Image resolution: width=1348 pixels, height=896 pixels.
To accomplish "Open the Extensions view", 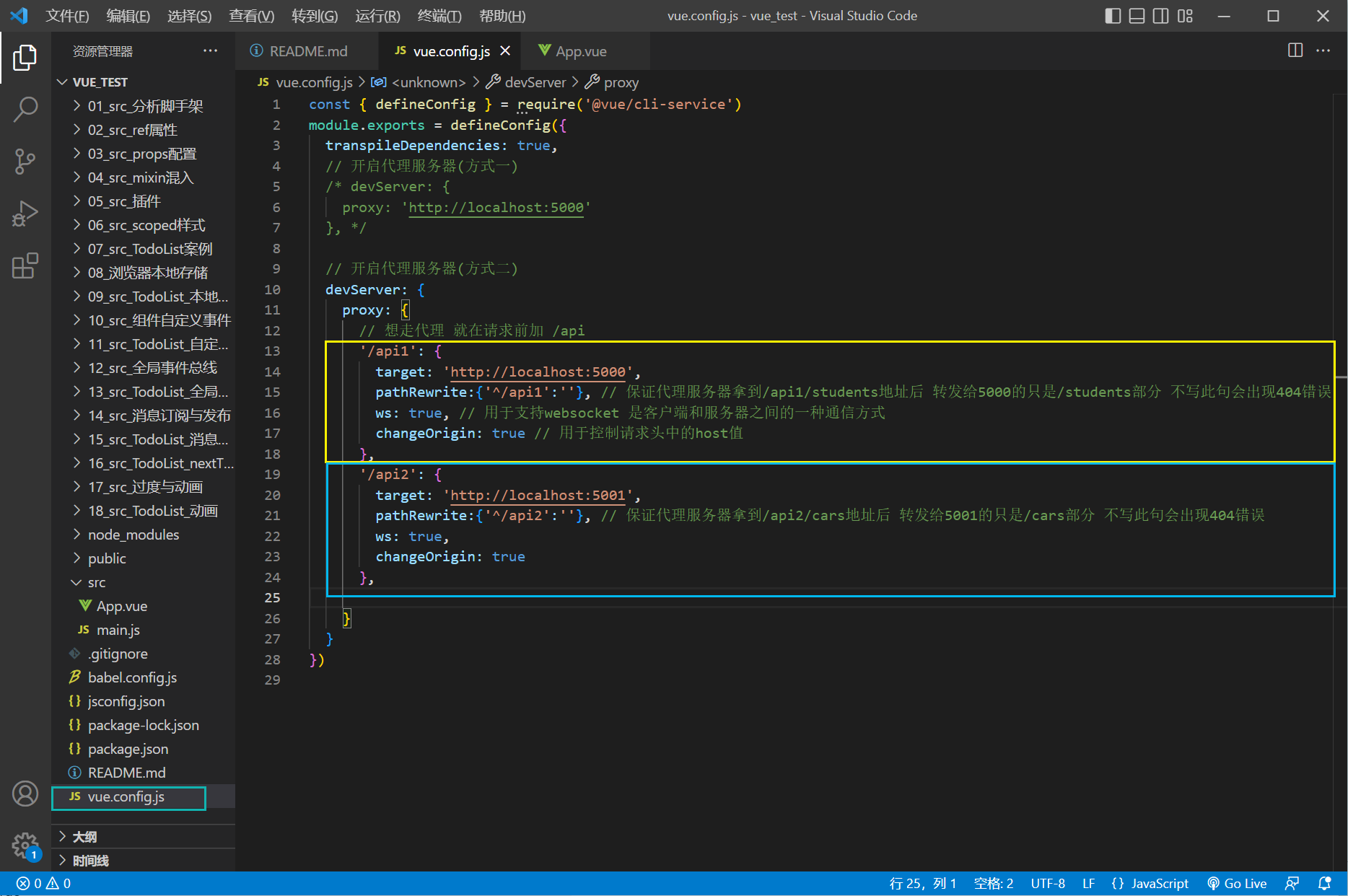I will pos(25,266).
